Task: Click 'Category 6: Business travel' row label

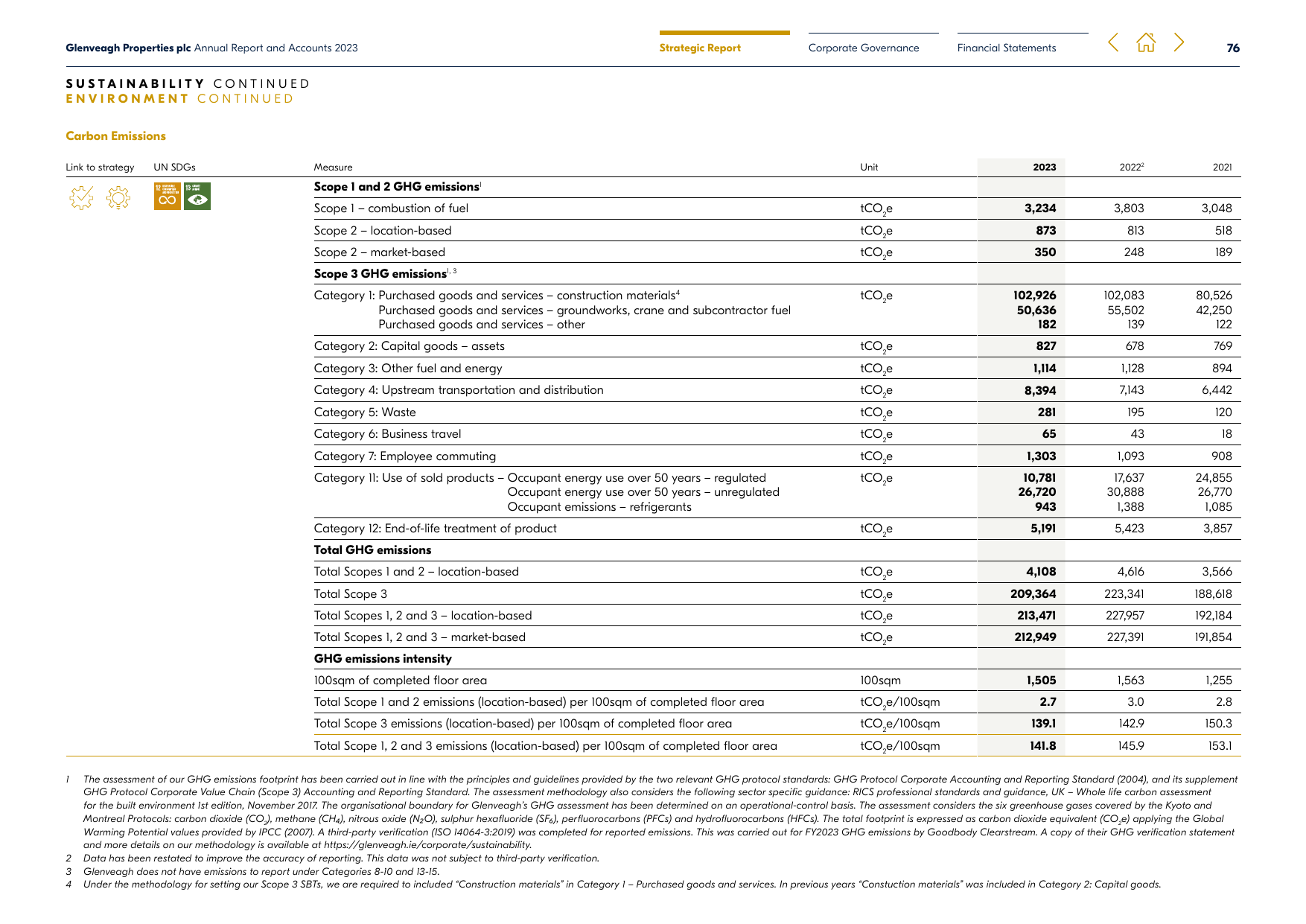Action: (x=387, y=434)
